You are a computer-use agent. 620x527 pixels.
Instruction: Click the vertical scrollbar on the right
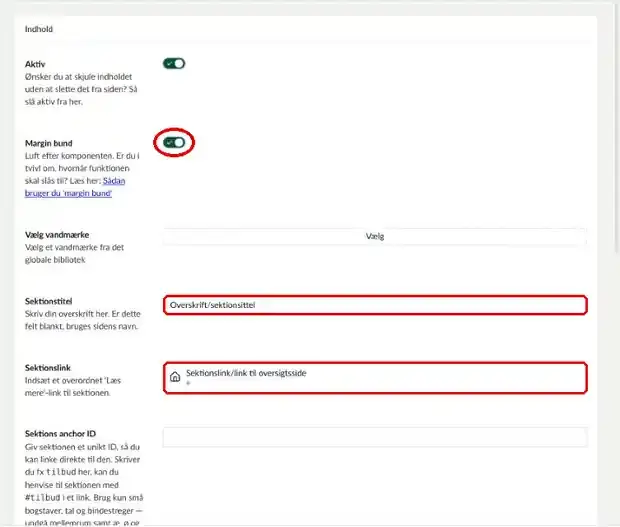pos(616,130)
